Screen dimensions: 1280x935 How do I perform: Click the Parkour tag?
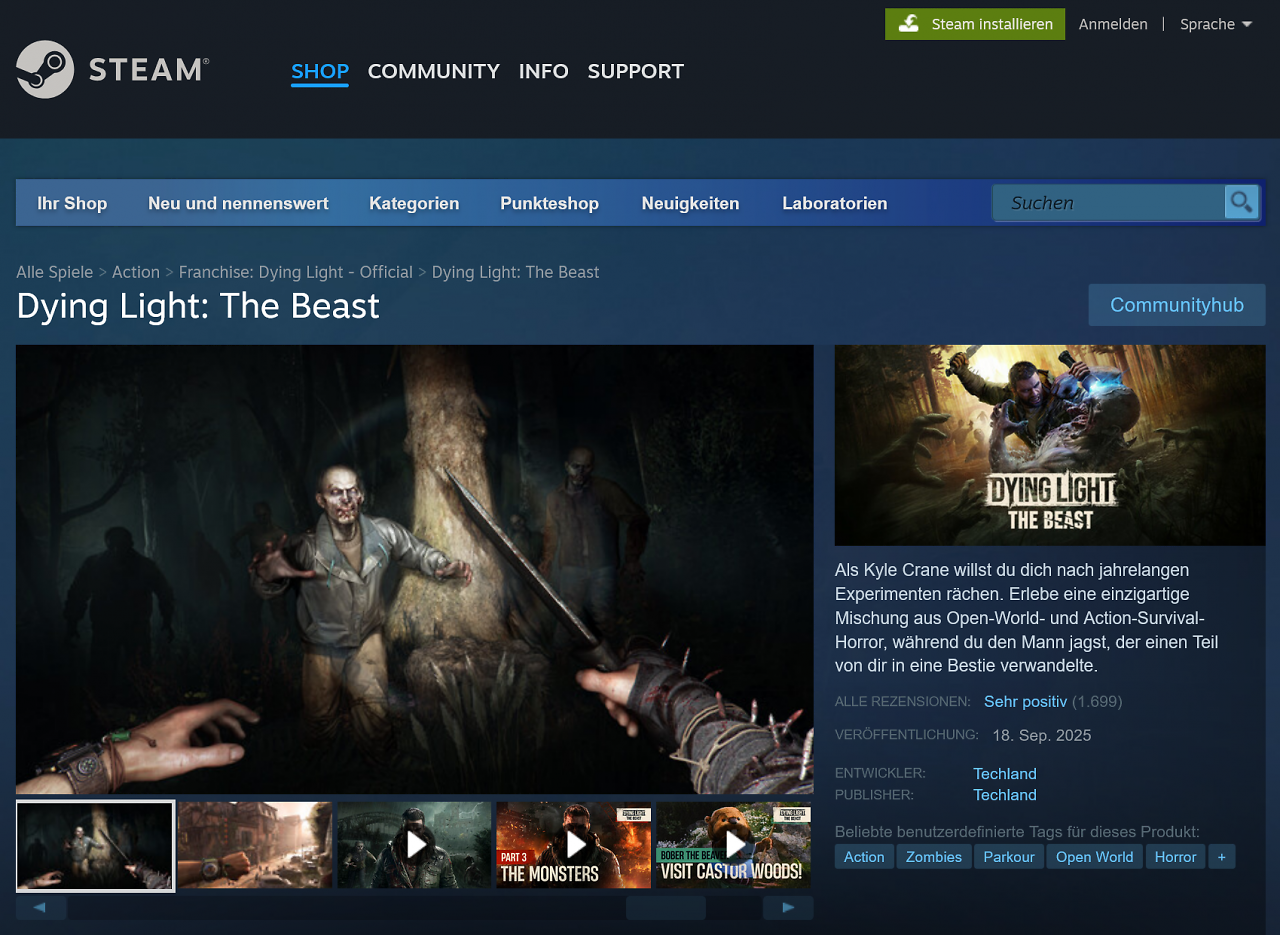1009,857
